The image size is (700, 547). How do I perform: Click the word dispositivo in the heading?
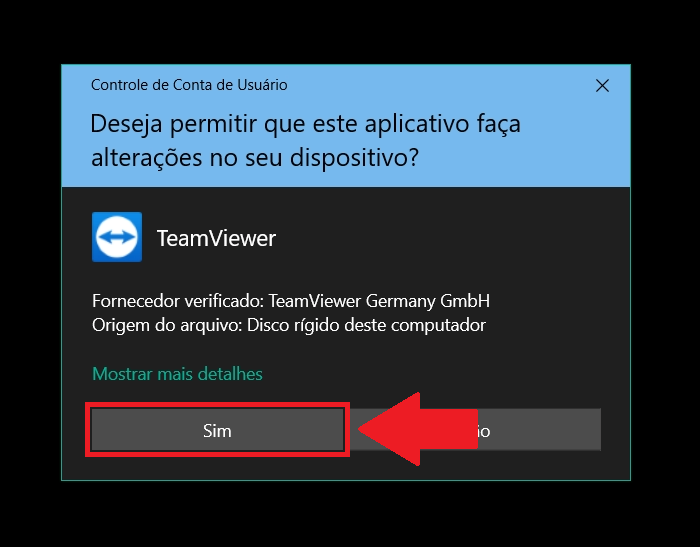coord(354,158)
